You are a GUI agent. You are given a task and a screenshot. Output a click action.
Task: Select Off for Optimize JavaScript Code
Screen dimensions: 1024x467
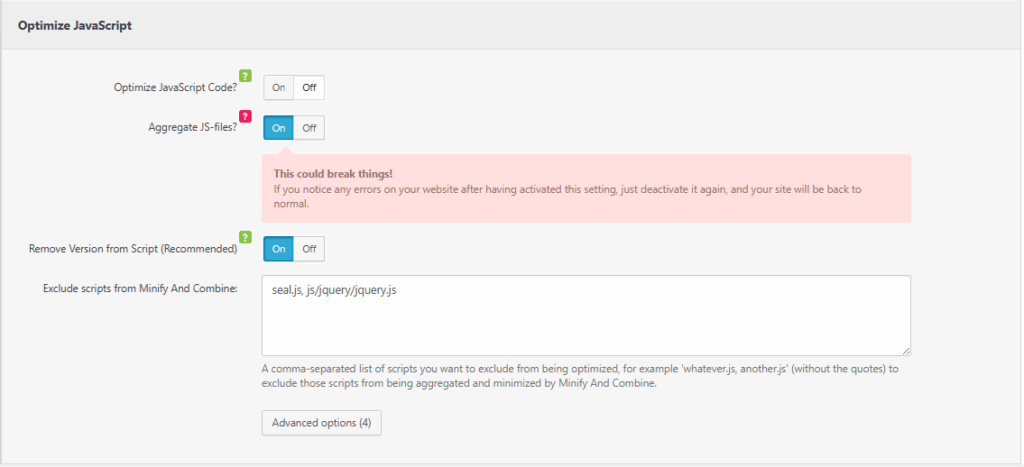coord(309,87)
